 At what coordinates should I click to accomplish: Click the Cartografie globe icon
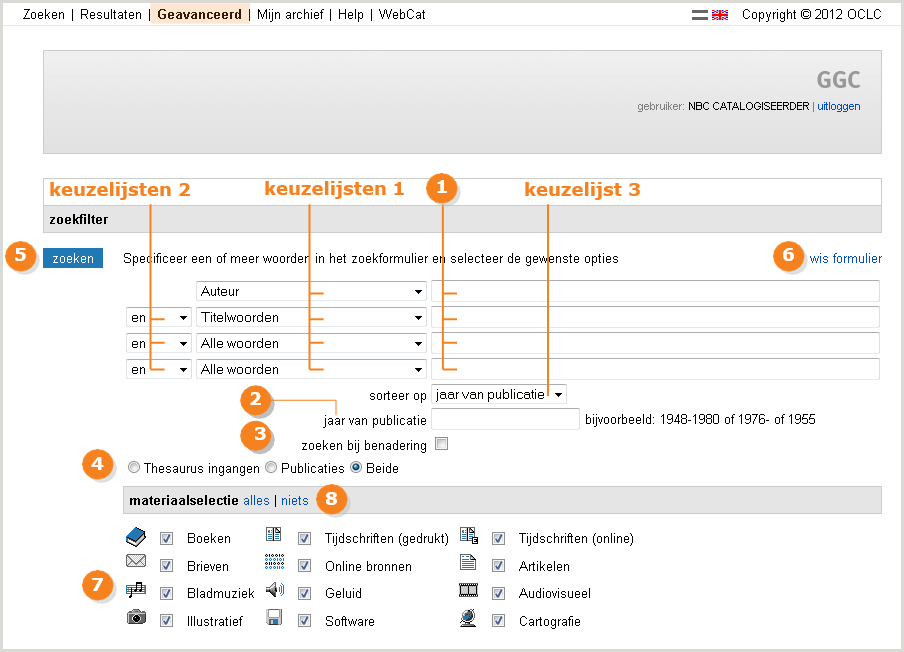468,618
